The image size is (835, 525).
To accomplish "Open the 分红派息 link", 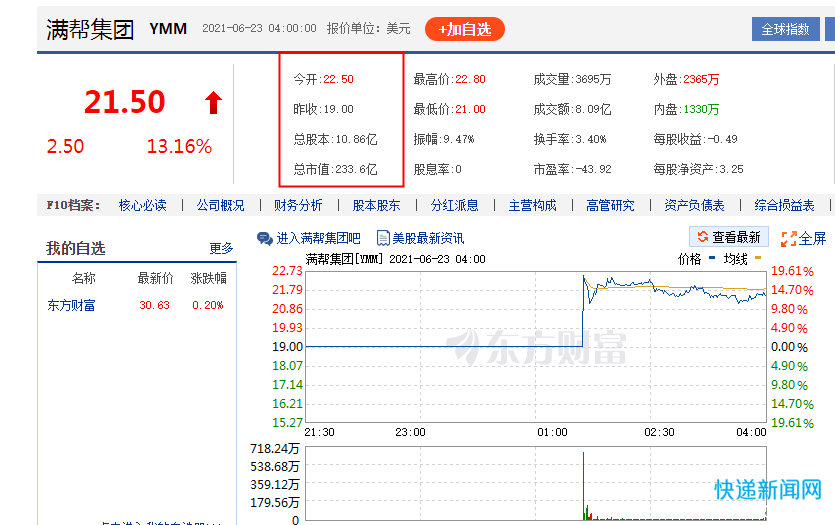I will 454,206.
